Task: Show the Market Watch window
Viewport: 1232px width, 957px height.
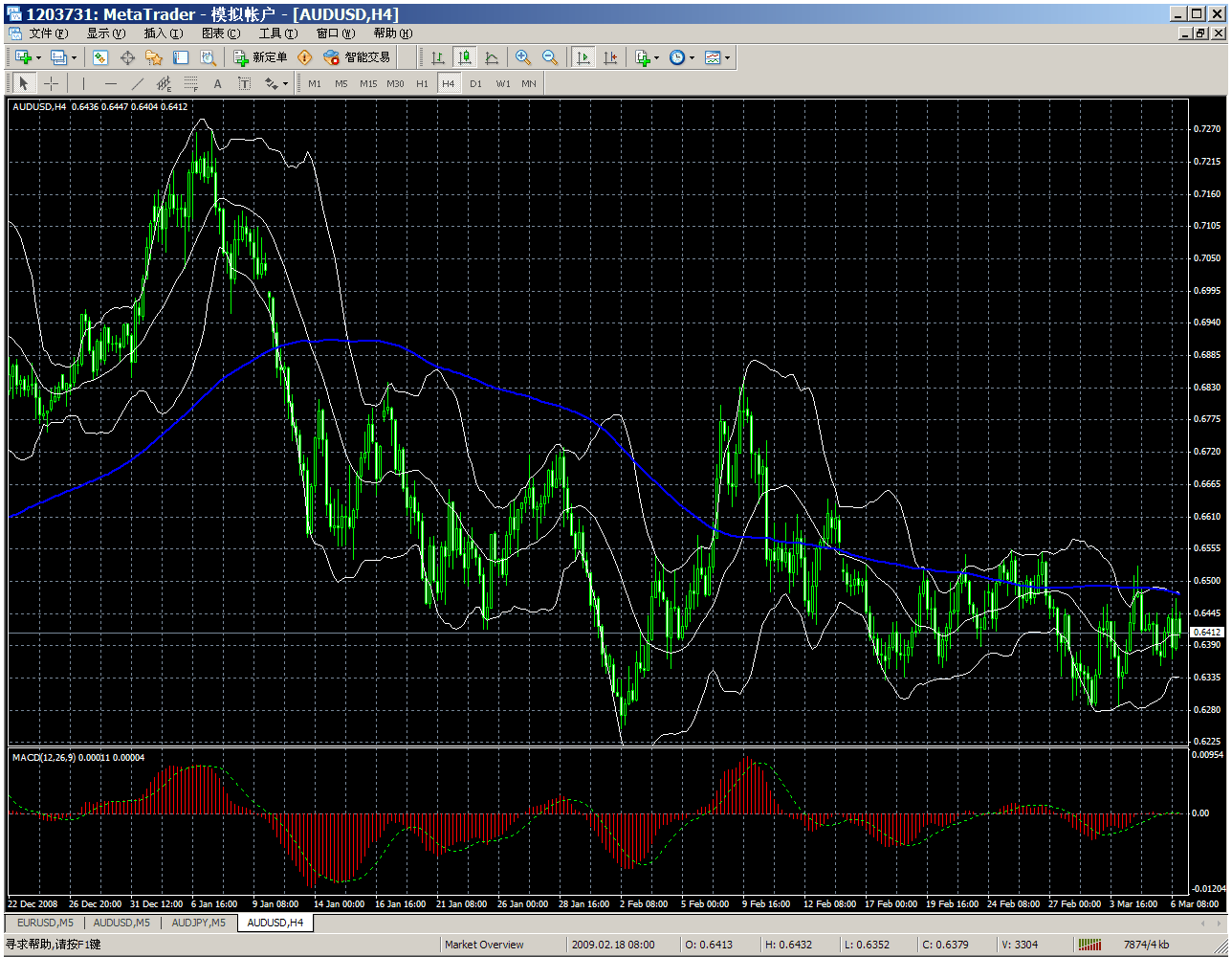Action: 100,57
